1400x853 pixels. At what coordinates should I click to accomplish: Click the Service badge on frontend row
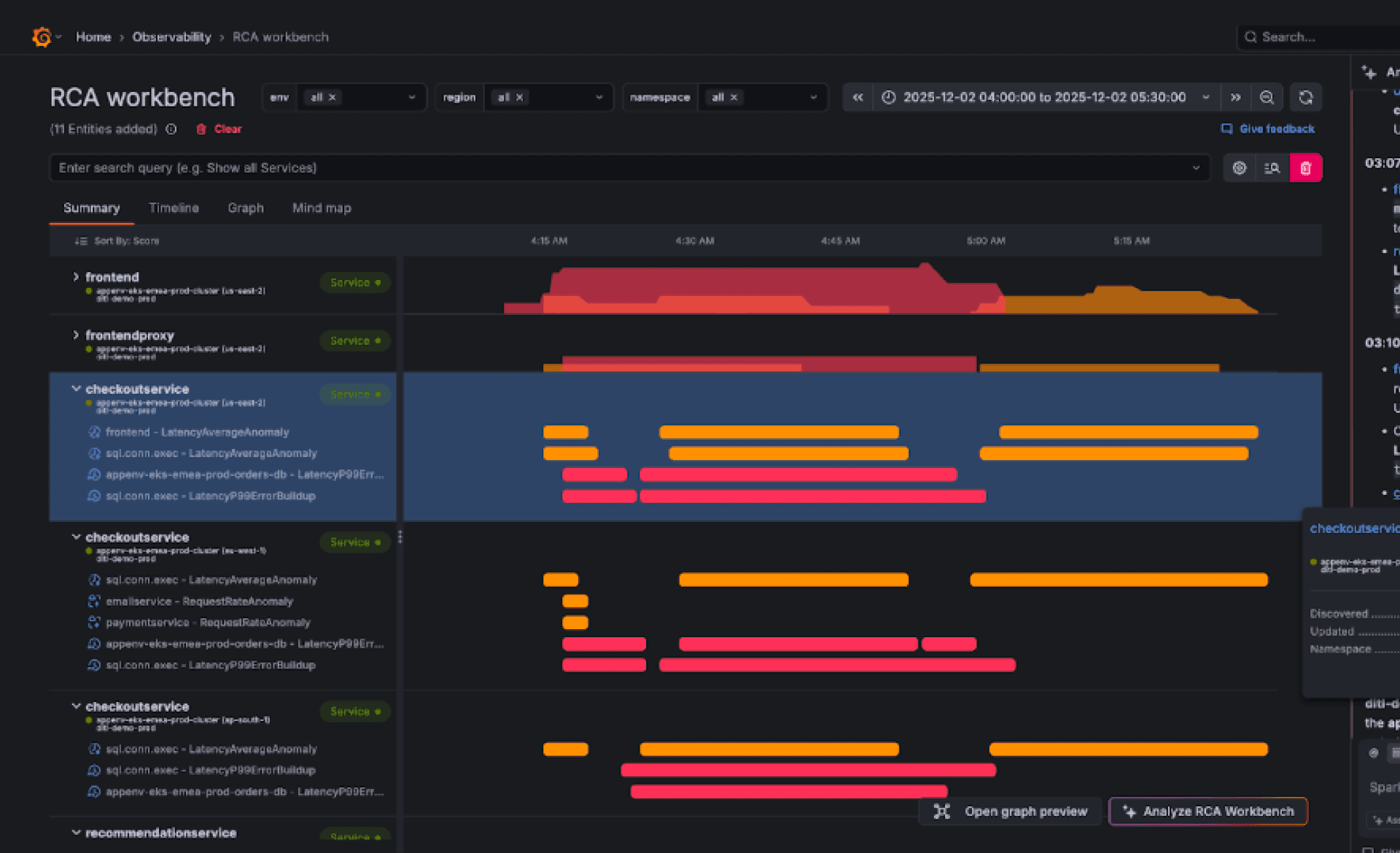[x=355, y=282]
